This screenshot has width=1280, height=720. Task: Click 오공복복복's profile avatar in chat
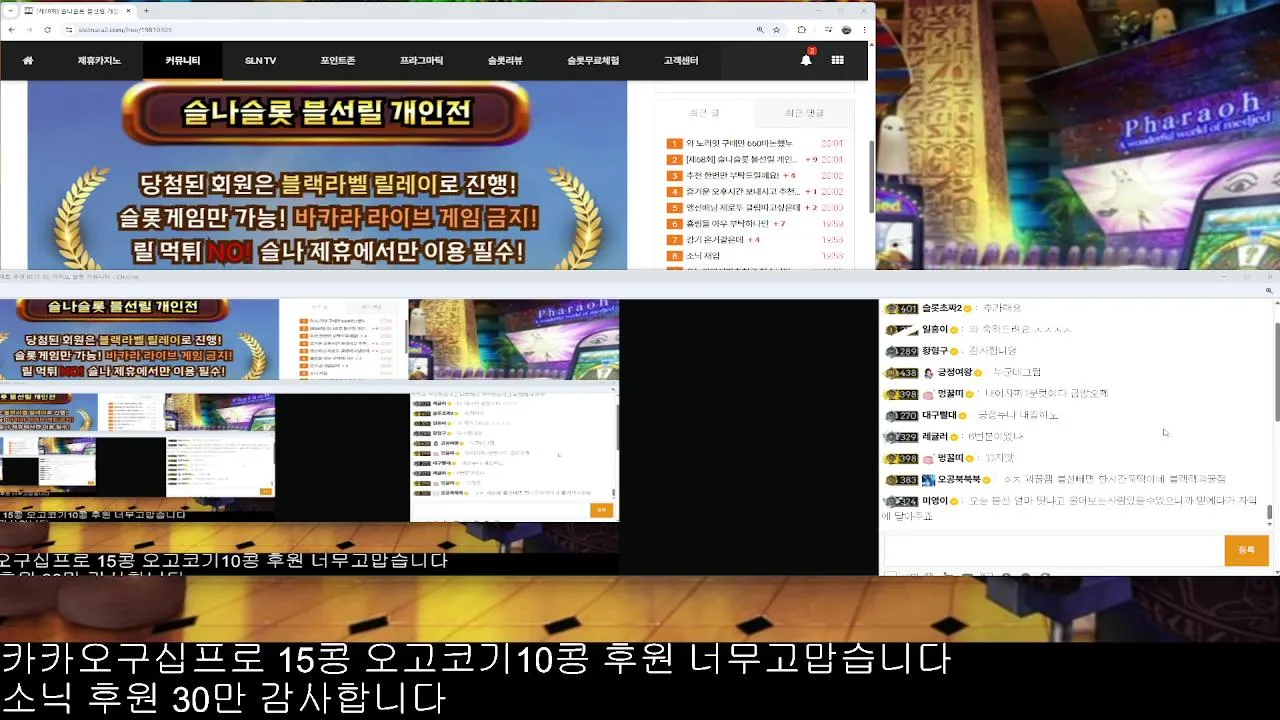[x=929, y=480]
